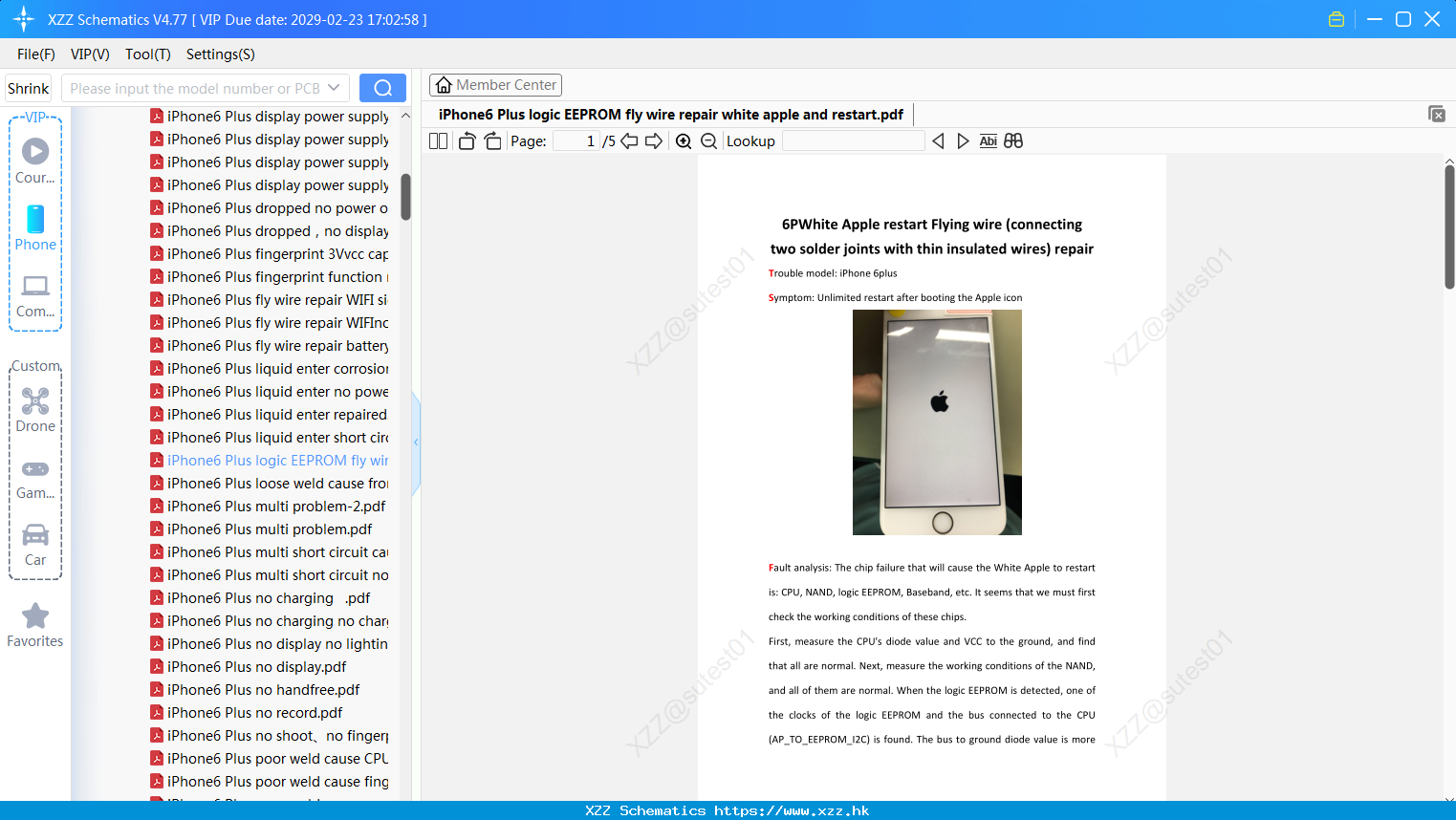Click the page number input box

576,140
